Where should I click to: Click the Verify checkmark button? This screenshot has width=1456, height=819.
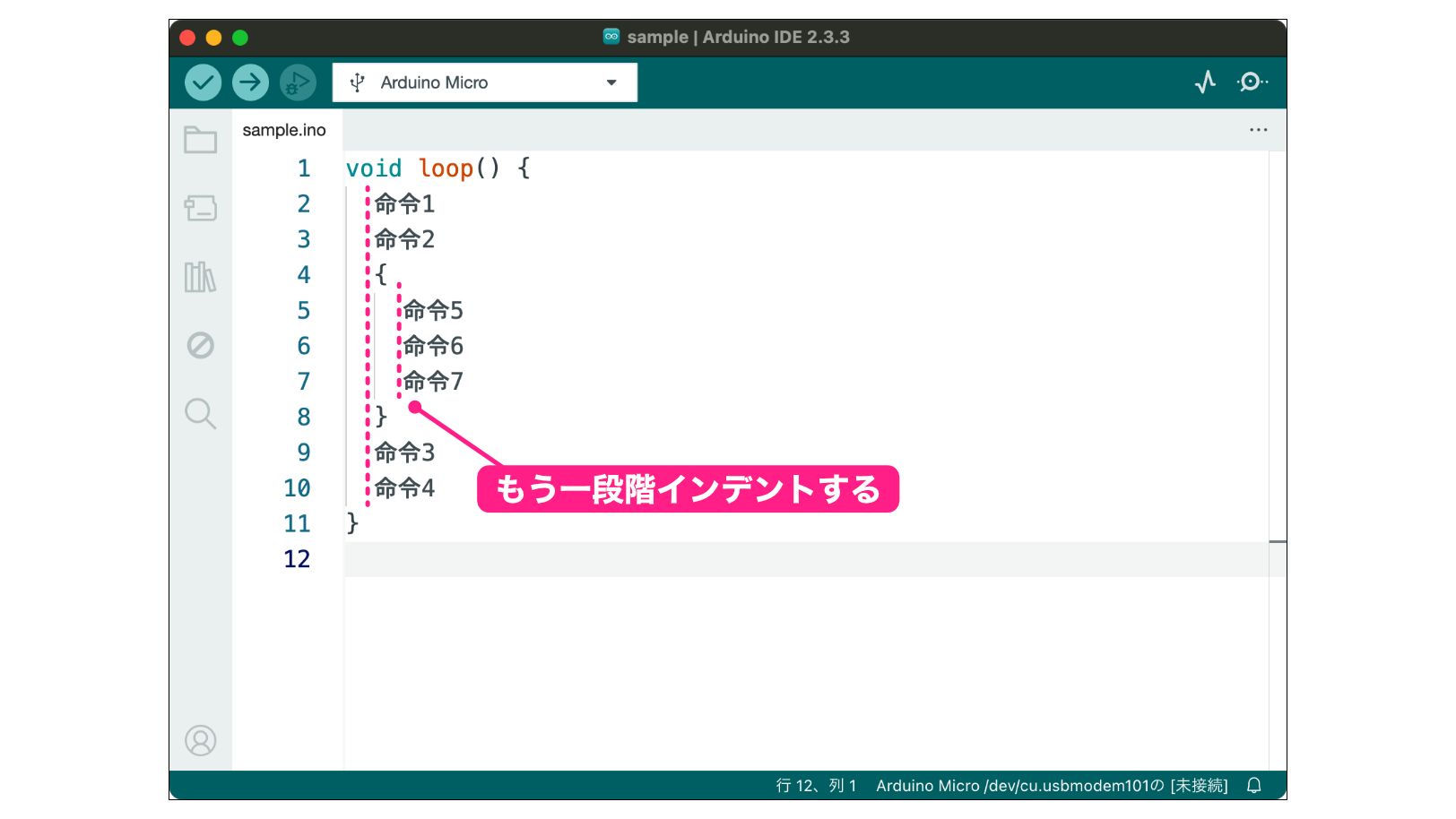point(204,82)
